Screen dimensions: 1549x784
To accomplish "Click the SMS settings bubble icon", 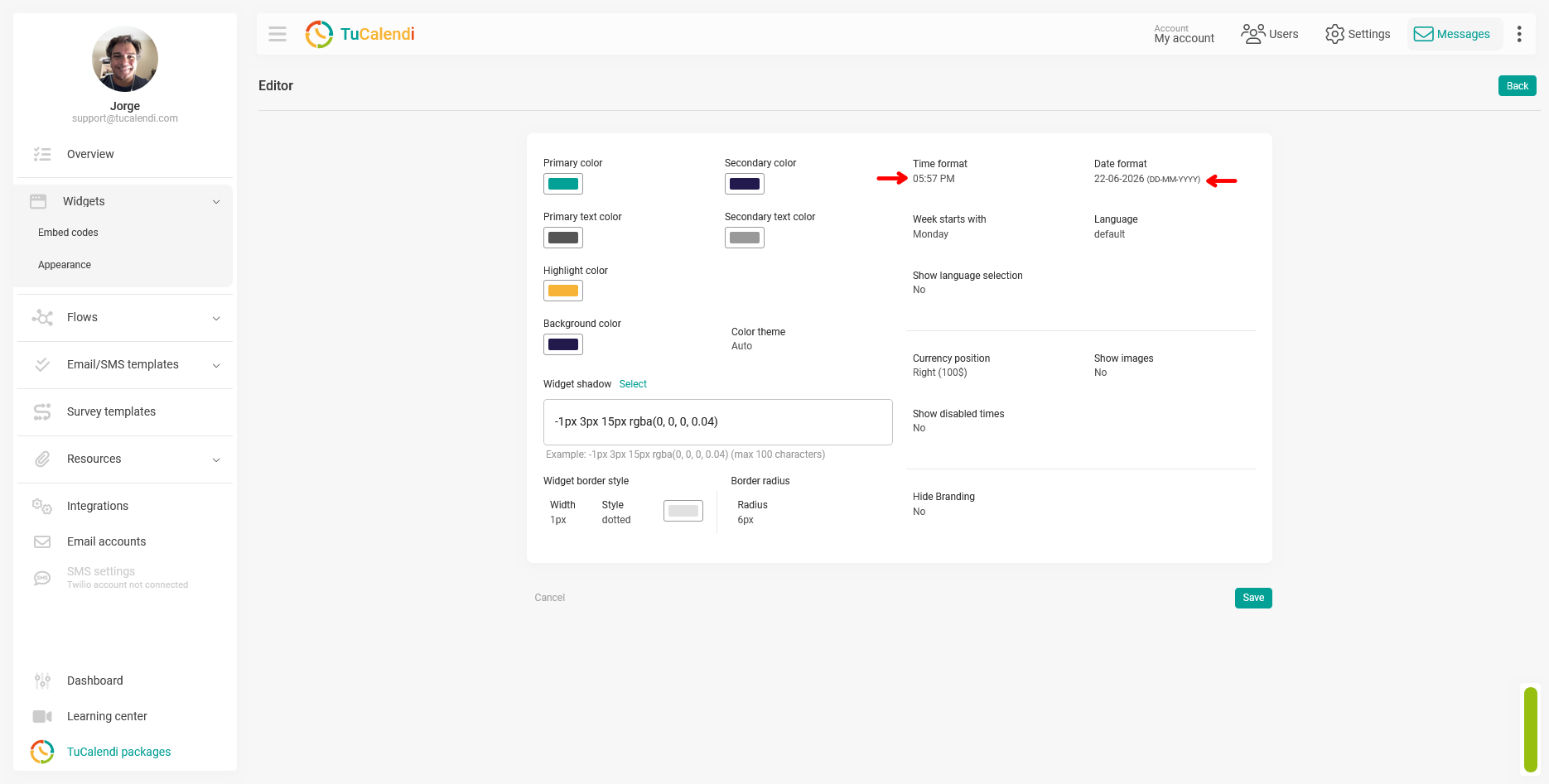I will (x=42, y=578).
